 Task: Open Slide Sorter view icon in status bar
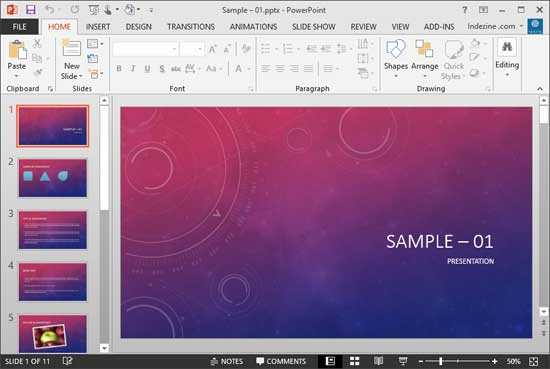[355, 361]
